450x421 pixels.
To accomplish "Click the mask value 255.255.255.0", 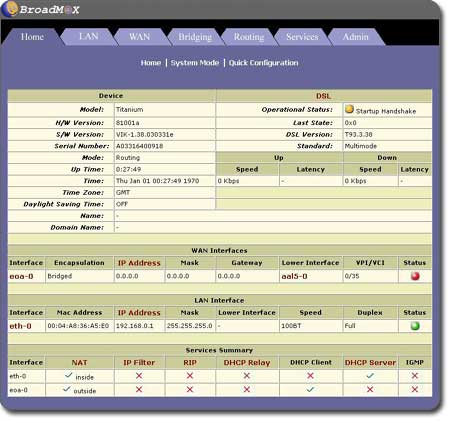I will pyautogui.click(x=189, y=326).
